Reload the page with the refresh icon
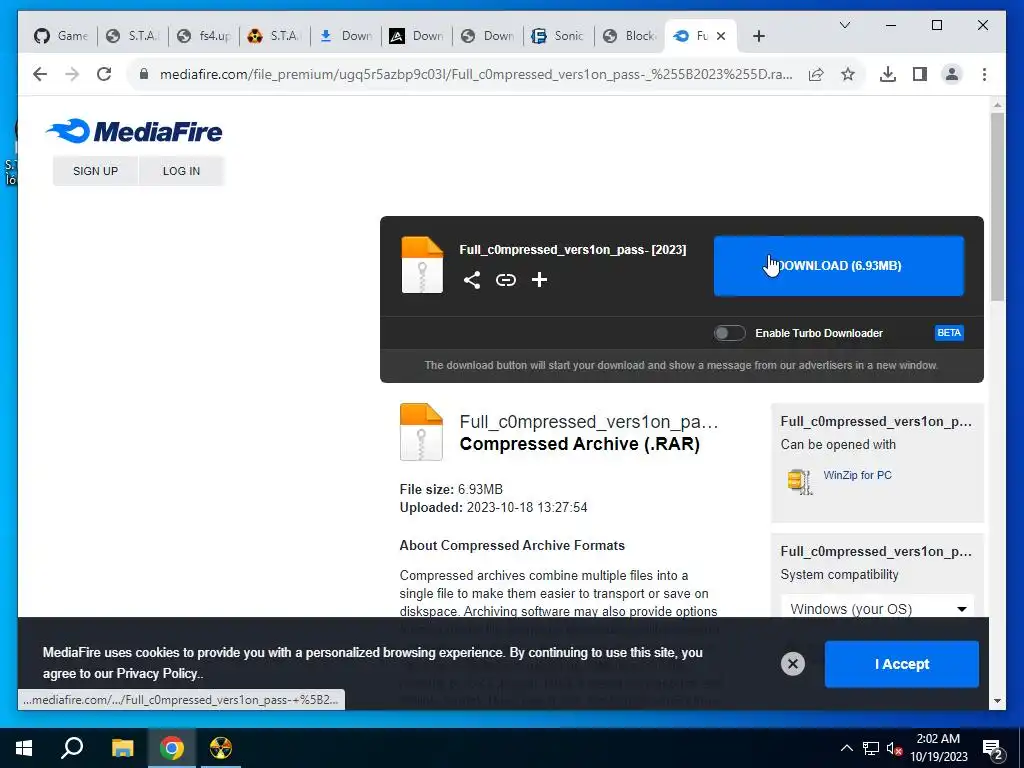This screenshot has height=768, width=1024. click(104, 74)
